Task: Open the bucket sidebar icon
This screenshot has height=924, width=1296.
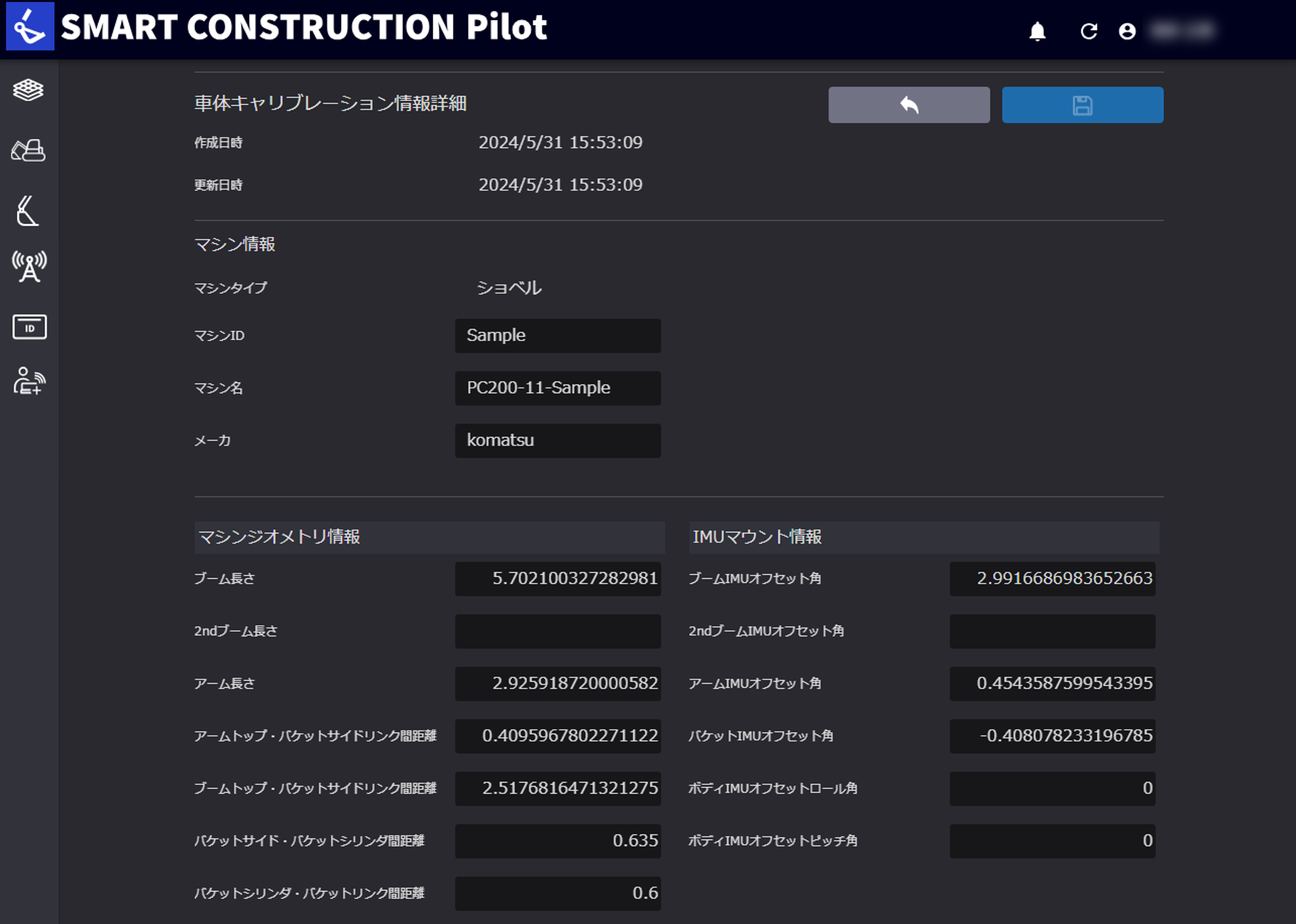Action: click(28, 211)
